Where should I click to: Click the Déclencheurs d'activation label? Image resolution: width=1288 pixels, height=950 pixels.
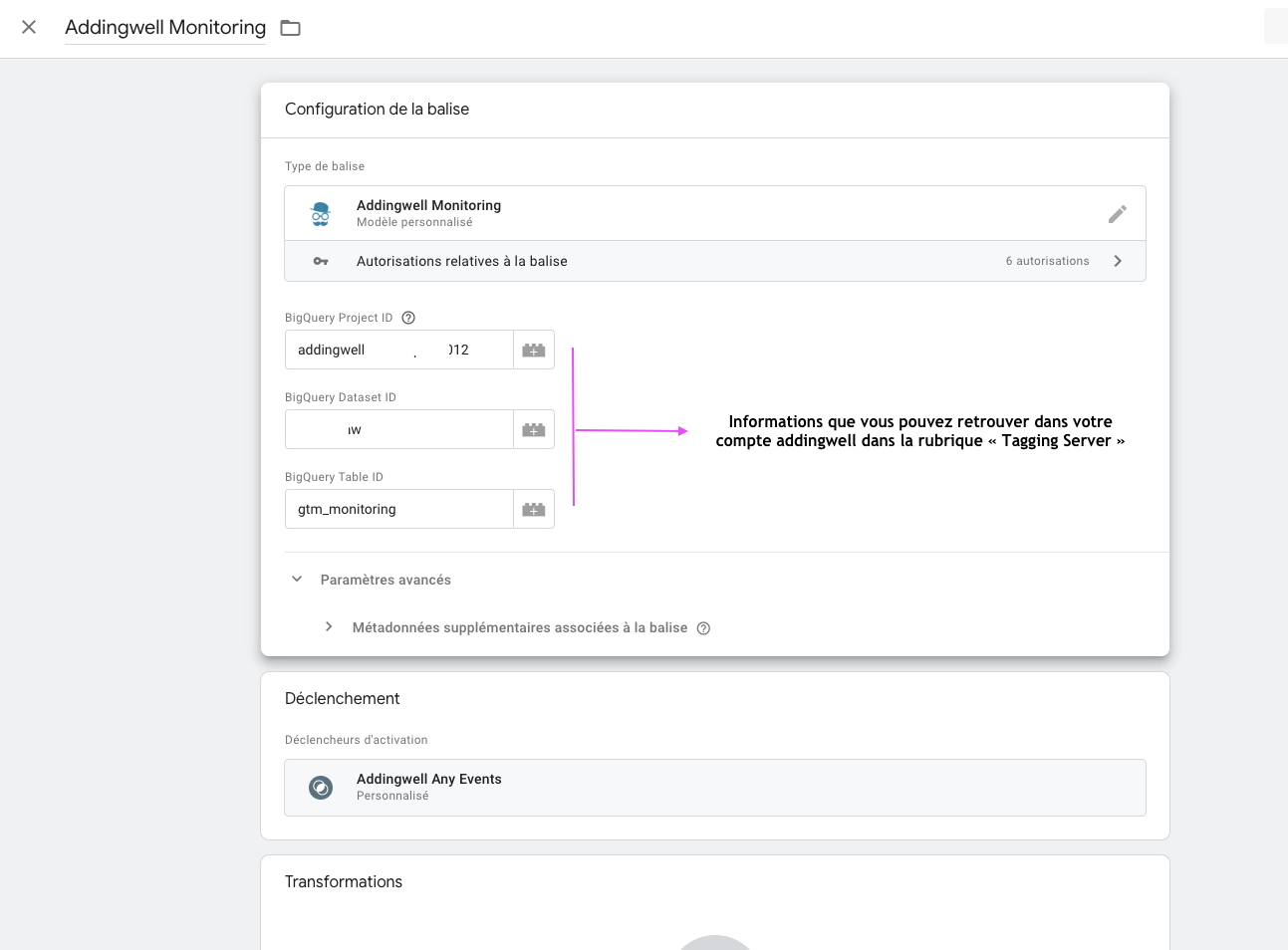356,740
